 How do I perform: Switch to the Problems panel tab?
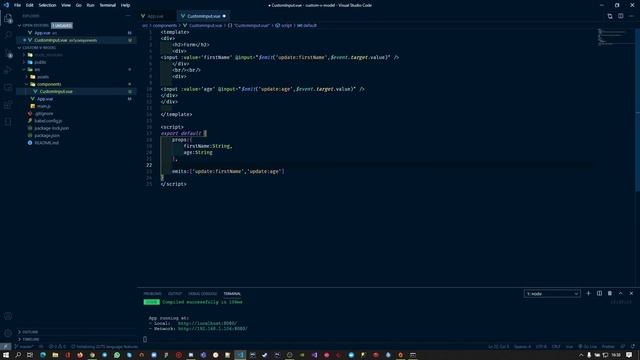(152, 293)
